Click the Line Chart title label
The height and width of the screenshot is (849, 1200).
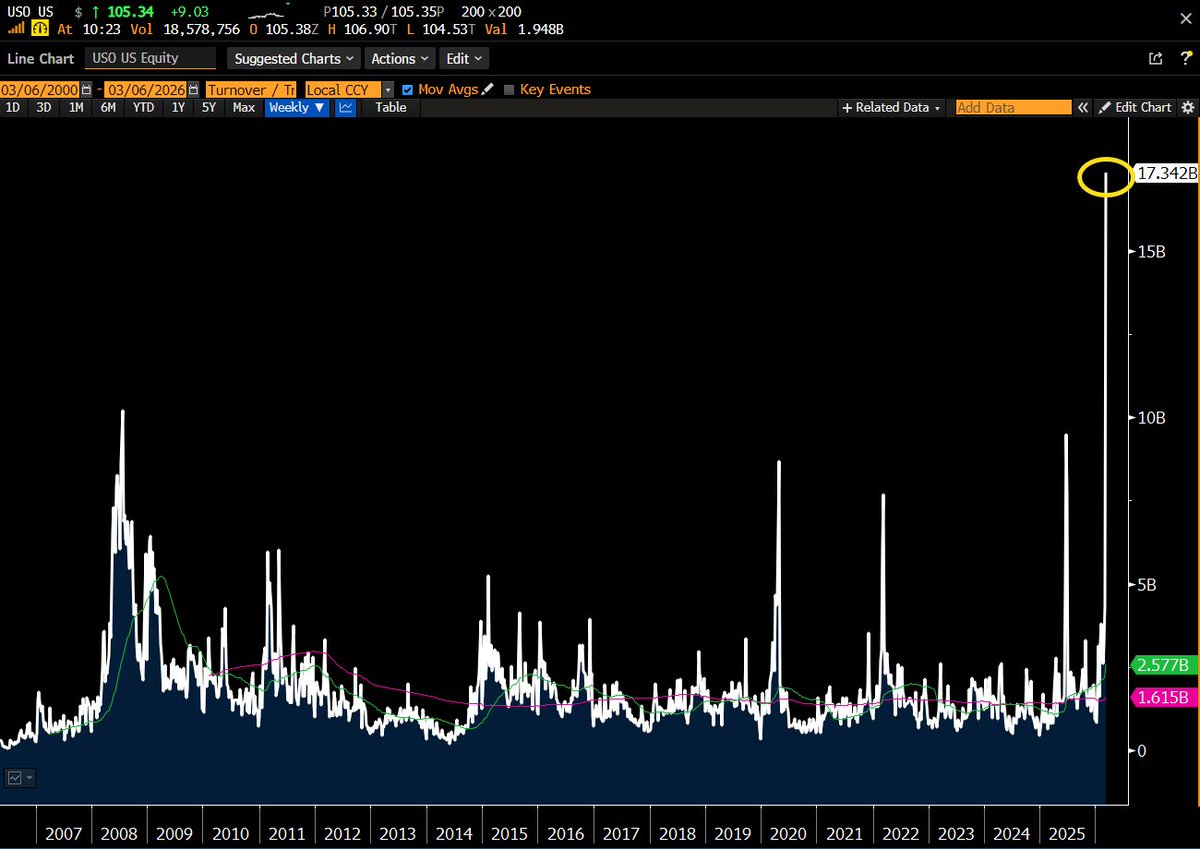(41, 59)
